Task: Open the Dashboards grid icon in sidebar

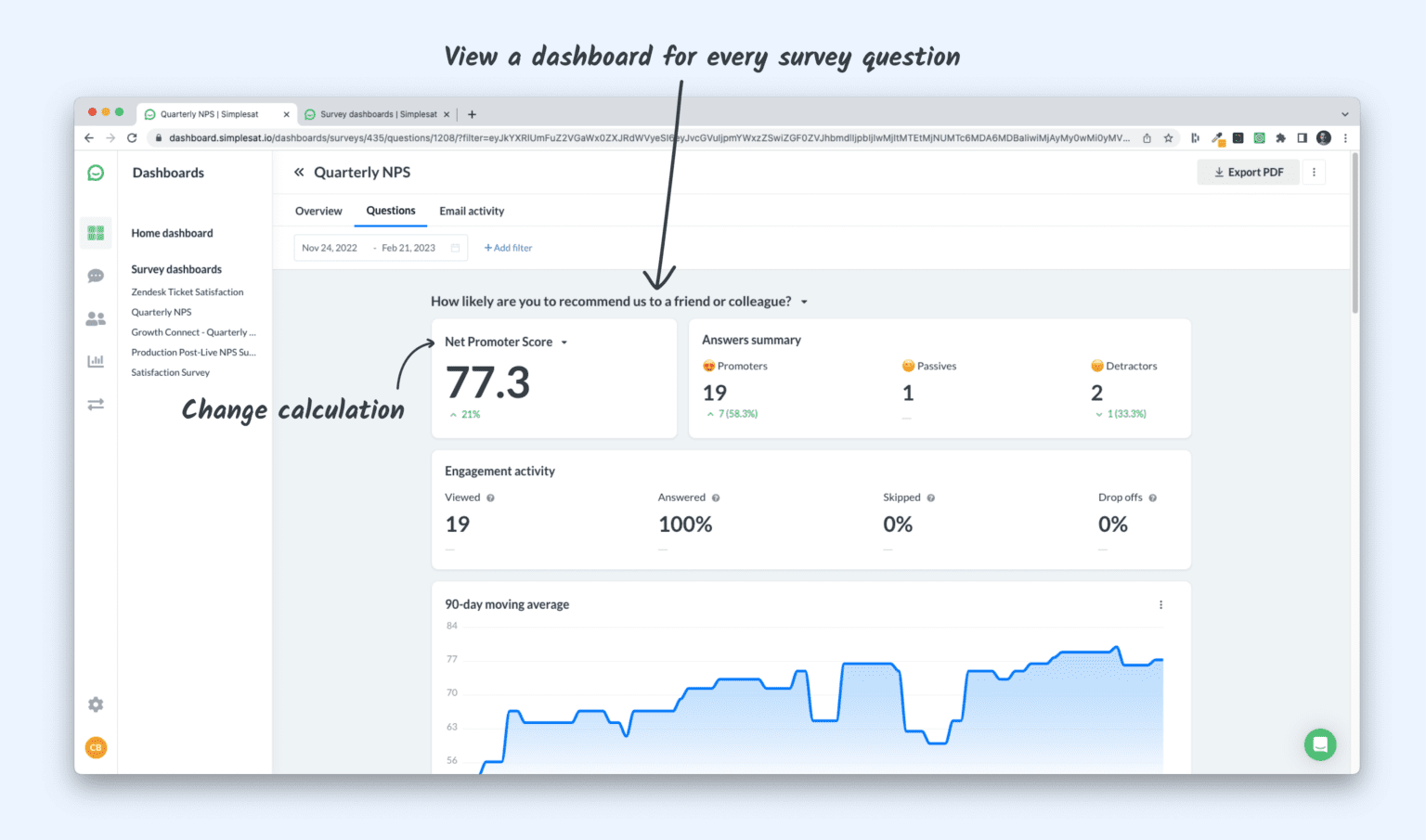Action: [x=96, y=233]
